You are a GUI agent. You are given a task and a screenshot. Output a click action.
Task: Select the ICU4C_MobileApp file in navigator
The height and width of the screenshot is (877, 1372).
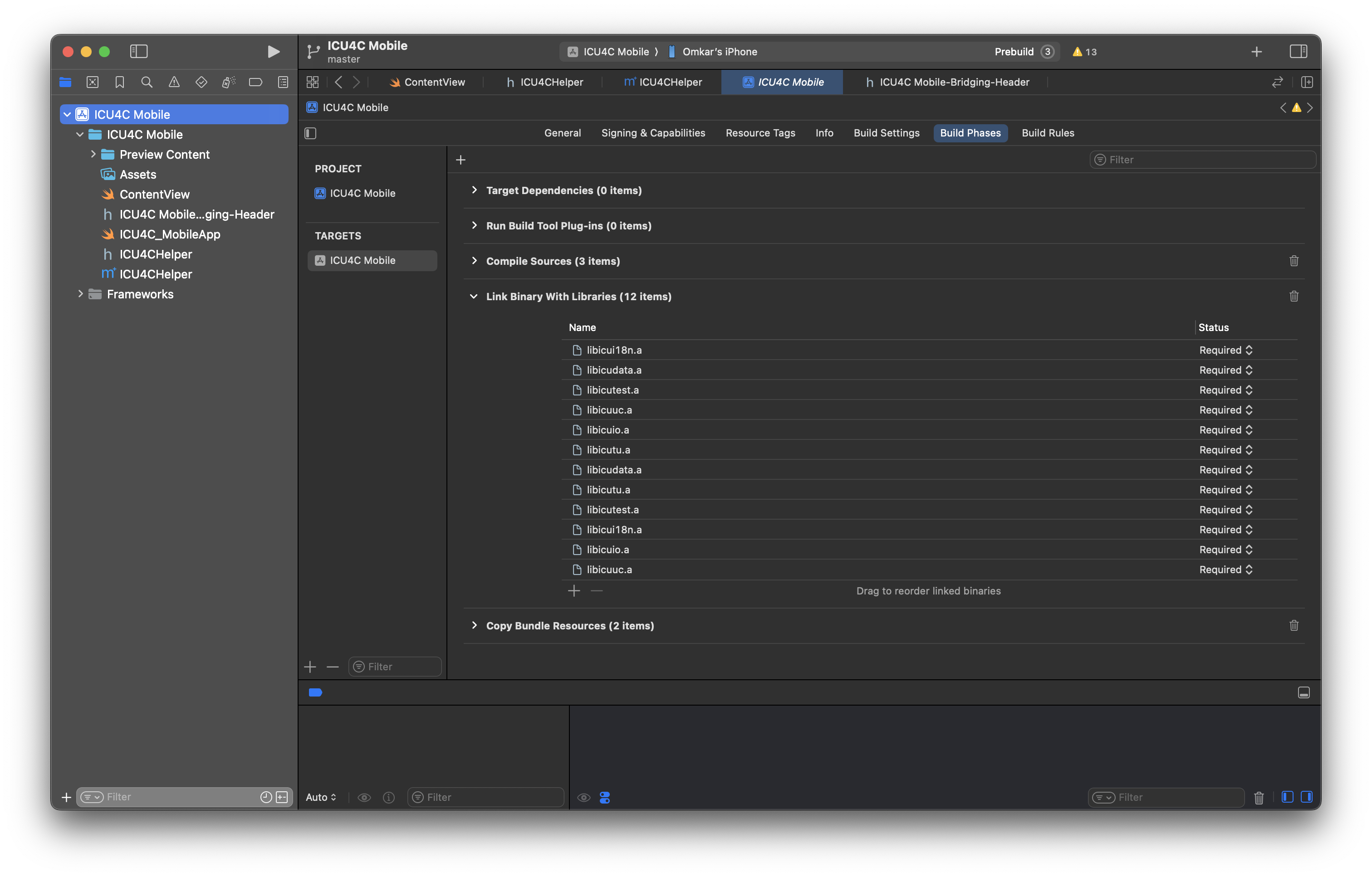pyautogui.click(x=170, y=234)
